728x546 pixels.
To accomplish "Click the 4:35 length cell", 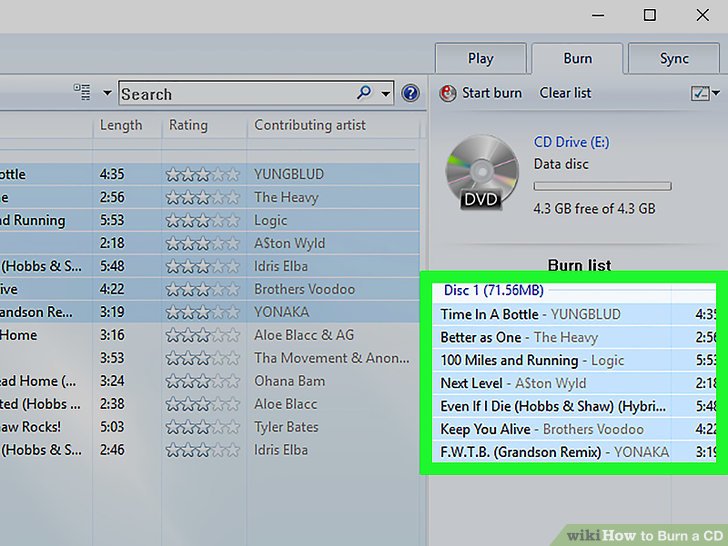I will coord(112,174).
